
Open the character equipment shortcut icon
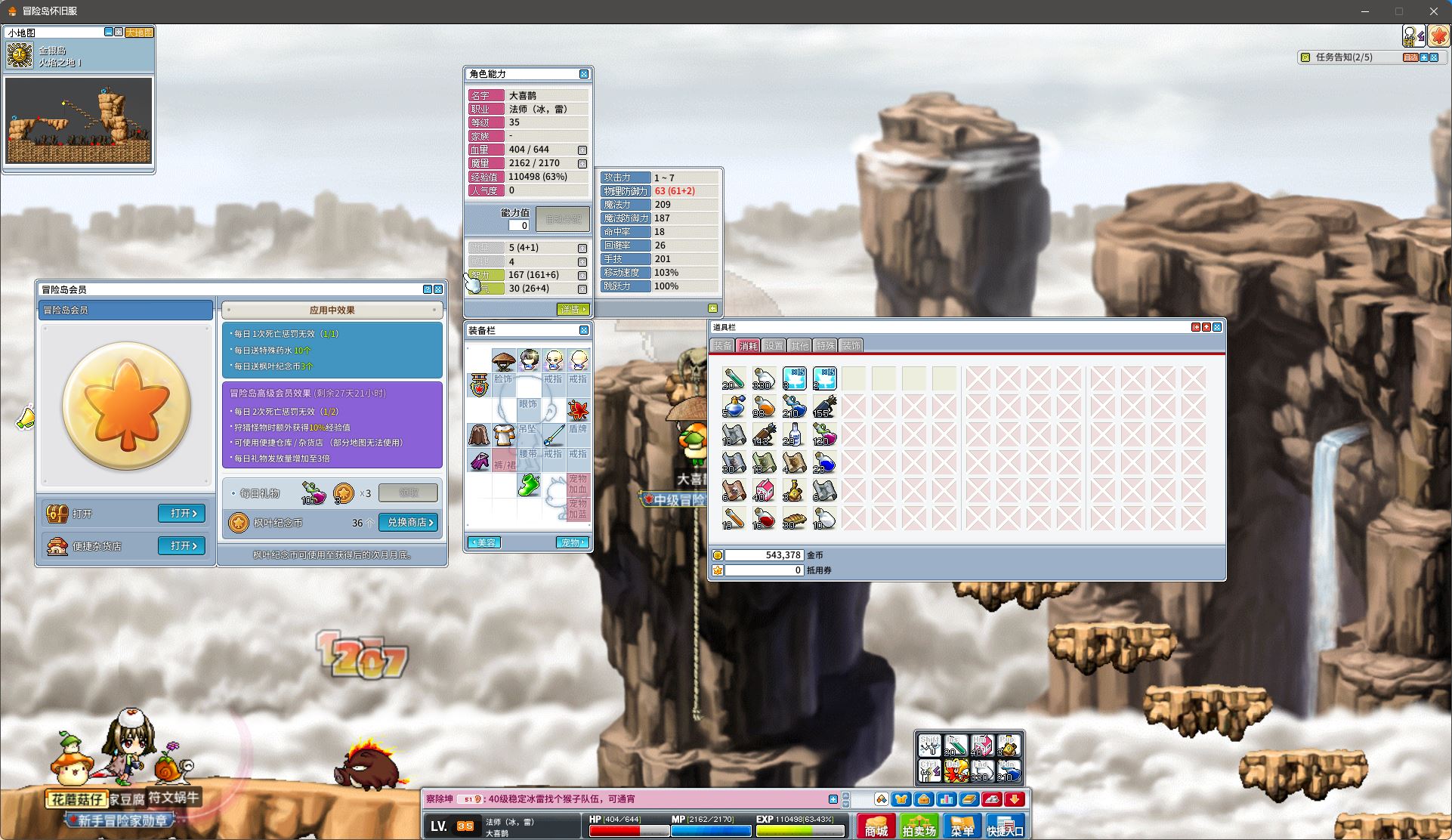[901, 799]
